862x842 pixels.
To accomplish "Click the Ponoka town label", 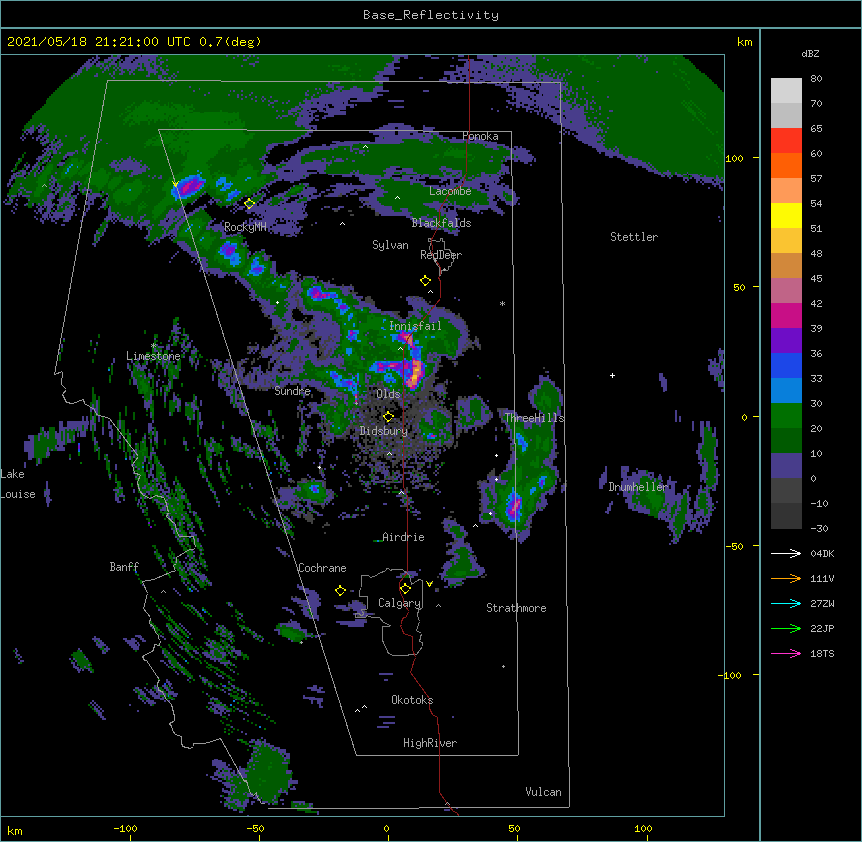I will click(x=480, y=136).
